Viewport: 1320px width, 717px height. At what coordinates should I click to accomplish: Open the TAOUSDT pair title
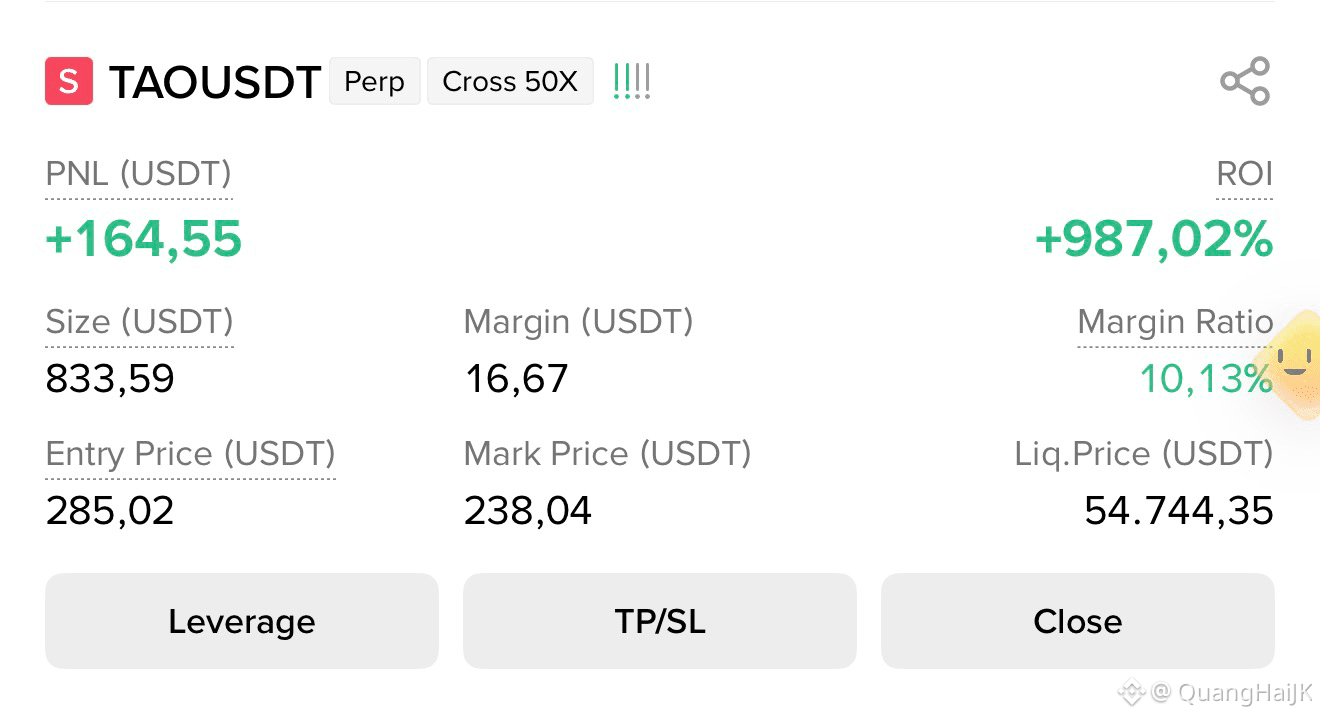[214, 82]
